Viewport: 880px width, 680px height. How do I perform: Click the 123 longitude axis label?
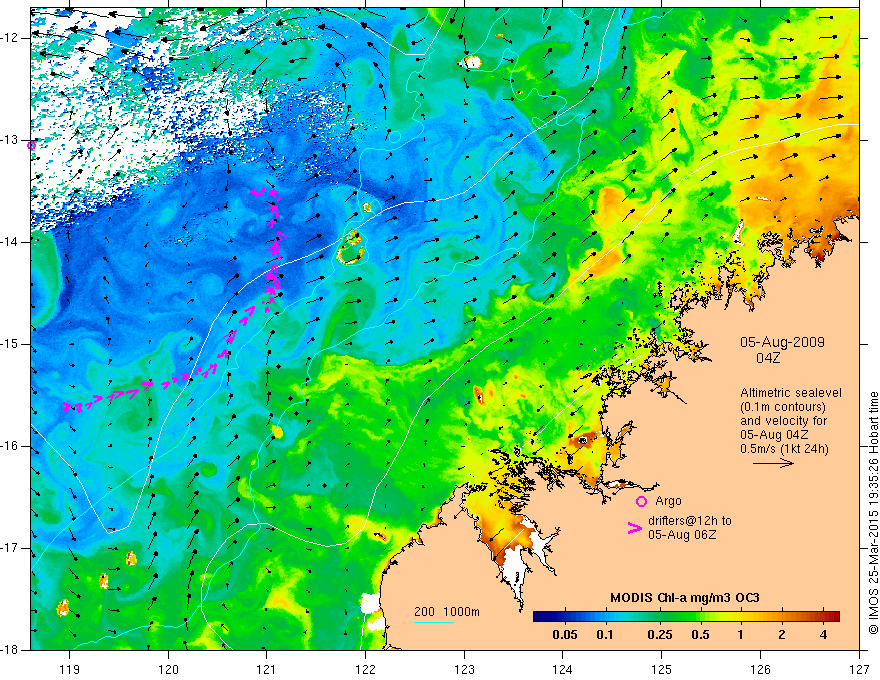[x=464, y=669]
